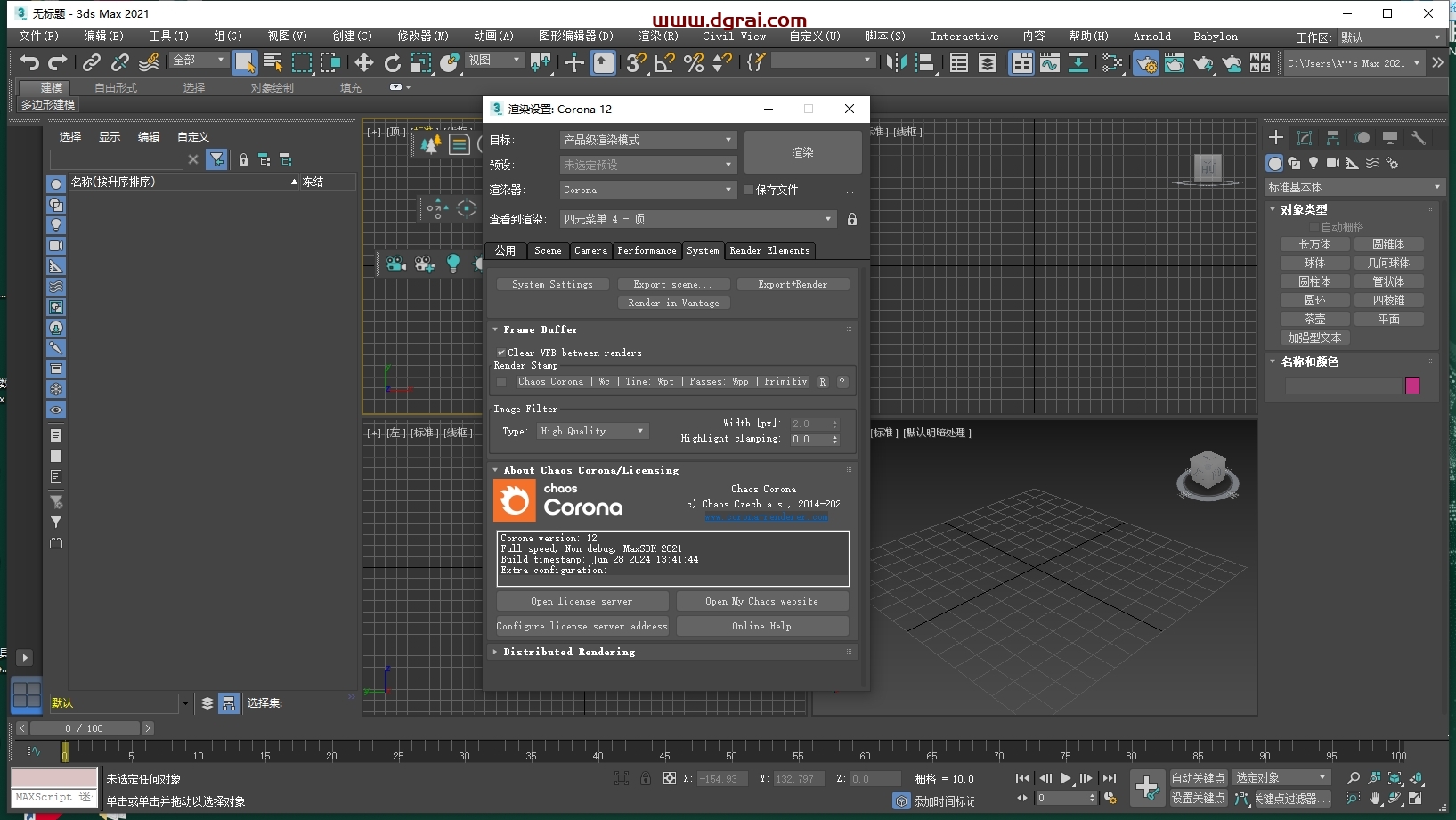This screenshot has height=820, width=1456.
Task: Toggle the Angle Snap tool
Action: 665,62
